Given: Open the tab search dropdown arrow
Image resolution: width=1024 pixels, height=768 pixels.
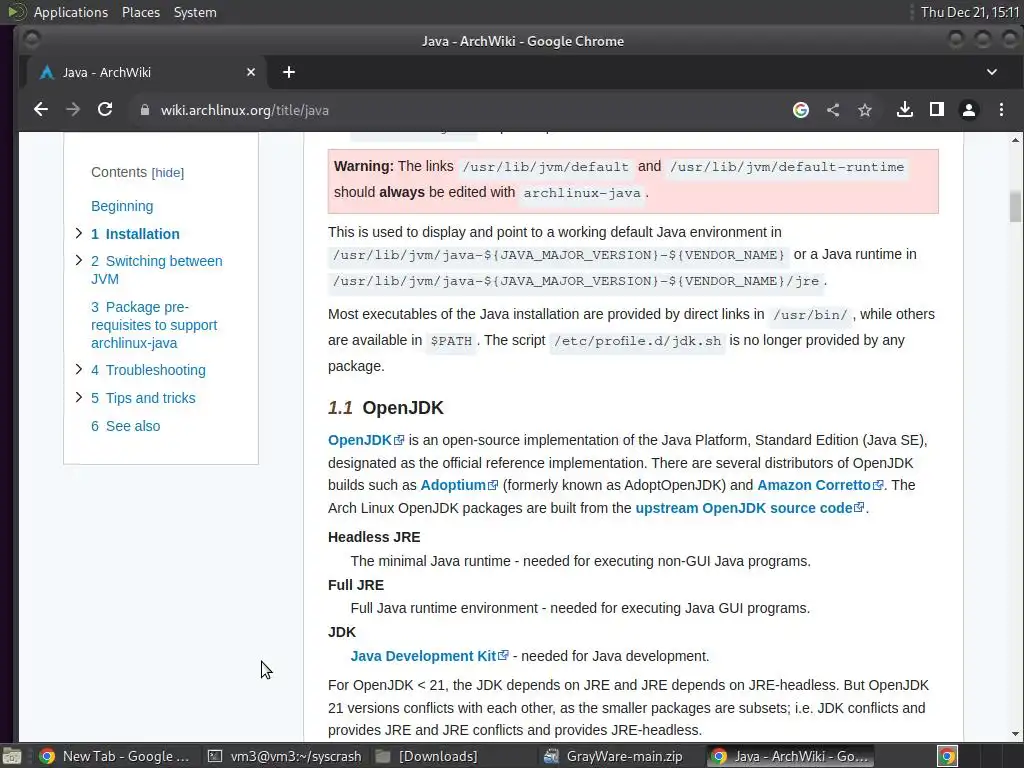Looking at the screenshot, I should [991, 72].
